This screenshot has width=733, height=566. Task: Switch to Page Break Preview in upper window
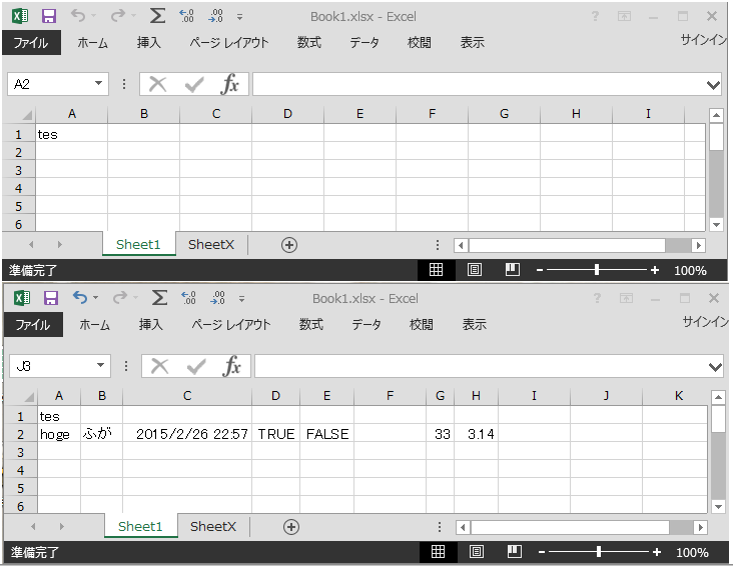513,270
